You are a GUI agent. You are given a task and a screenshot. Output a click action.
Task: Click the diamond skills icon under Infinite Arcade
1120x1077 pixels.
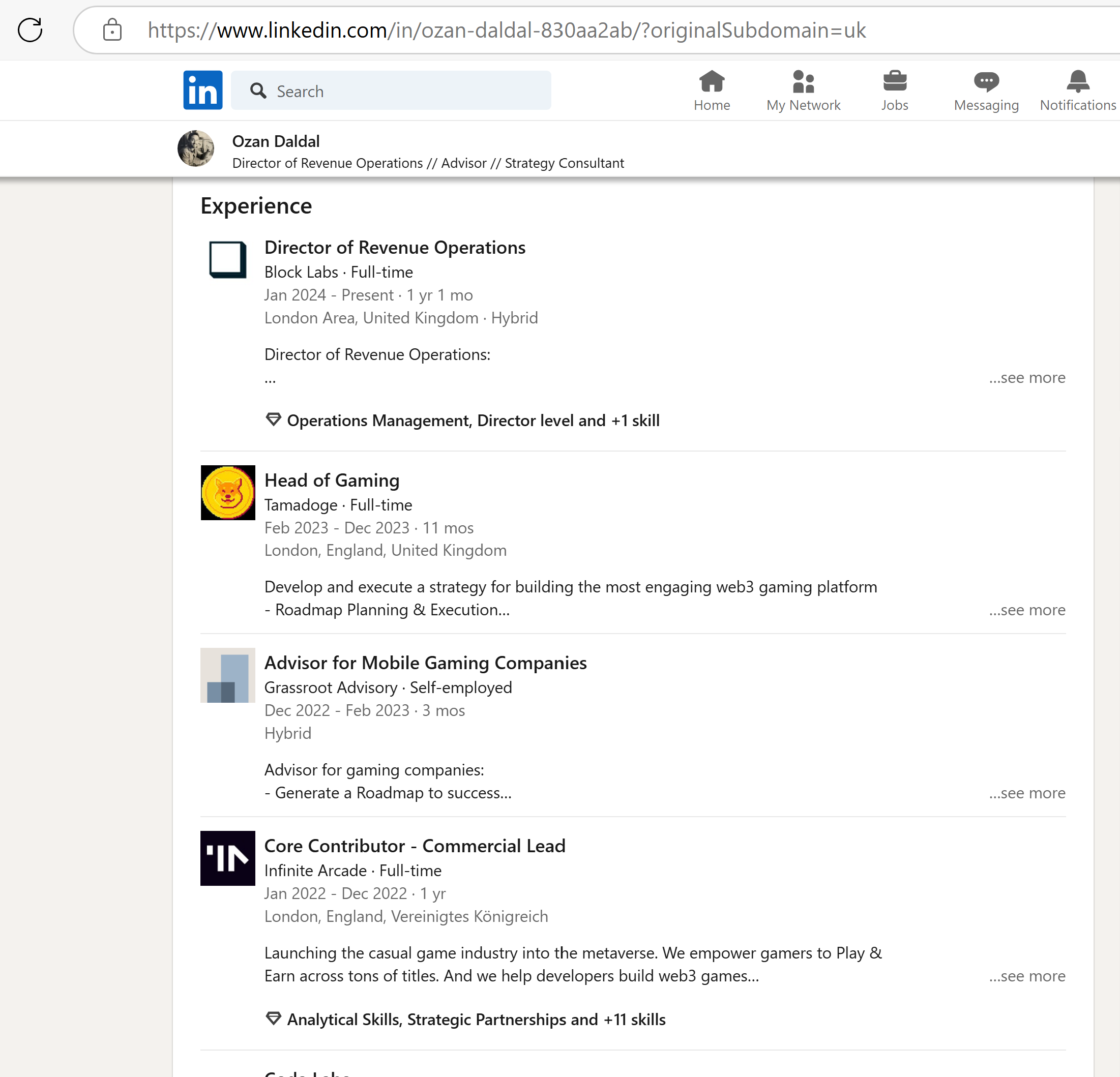pyautogui.click(x=274, y=1019)
